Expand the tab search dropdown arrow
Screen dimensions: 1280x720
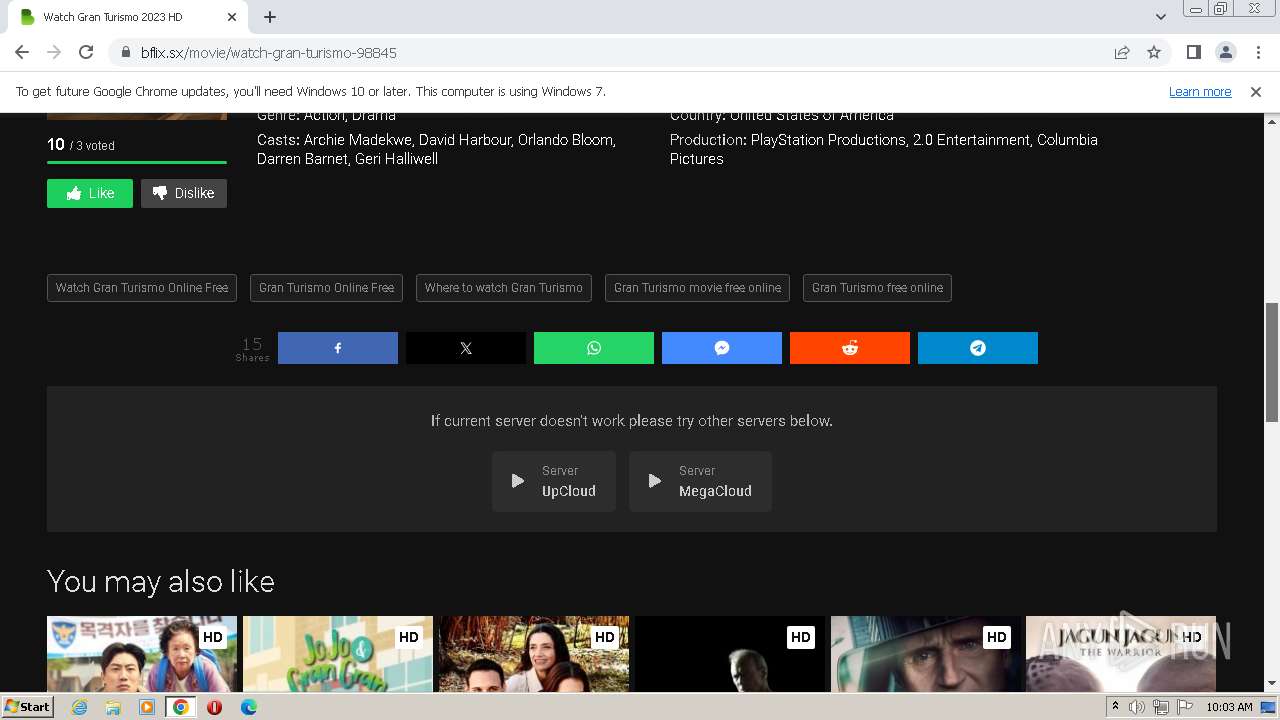[1161, 17]
